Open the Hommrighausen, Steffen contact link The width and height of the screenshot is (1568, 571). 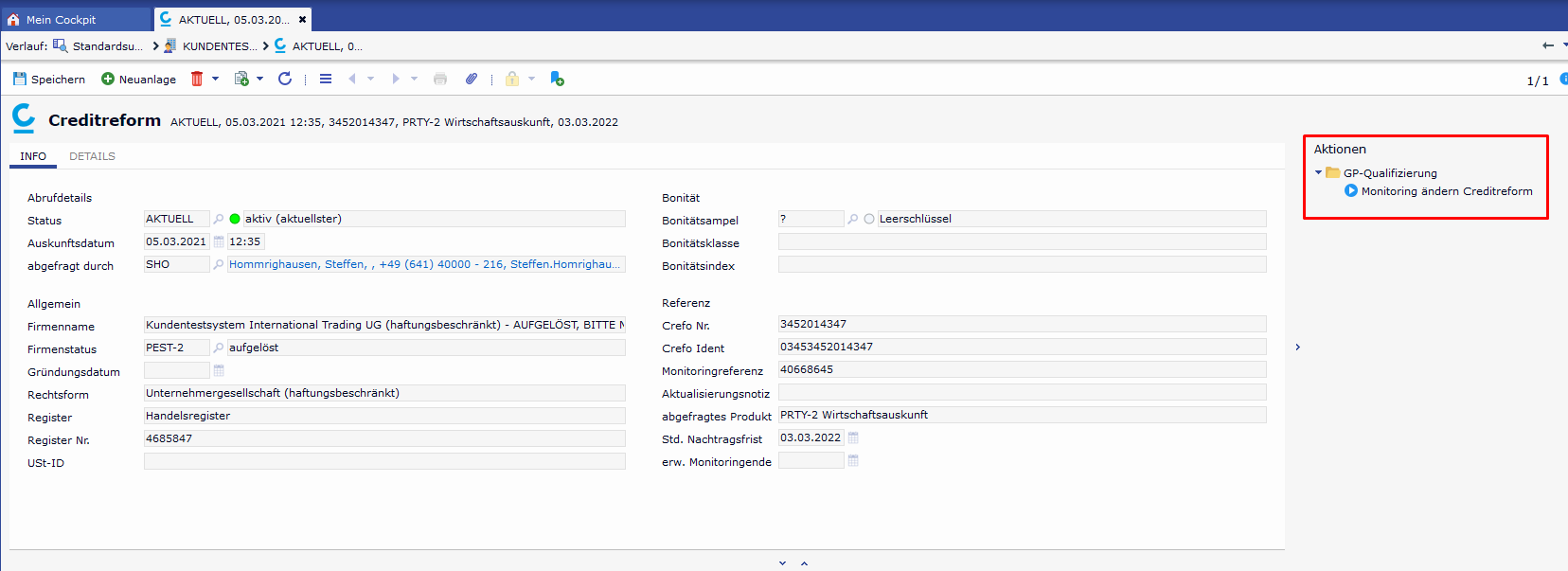click(424, 265)
